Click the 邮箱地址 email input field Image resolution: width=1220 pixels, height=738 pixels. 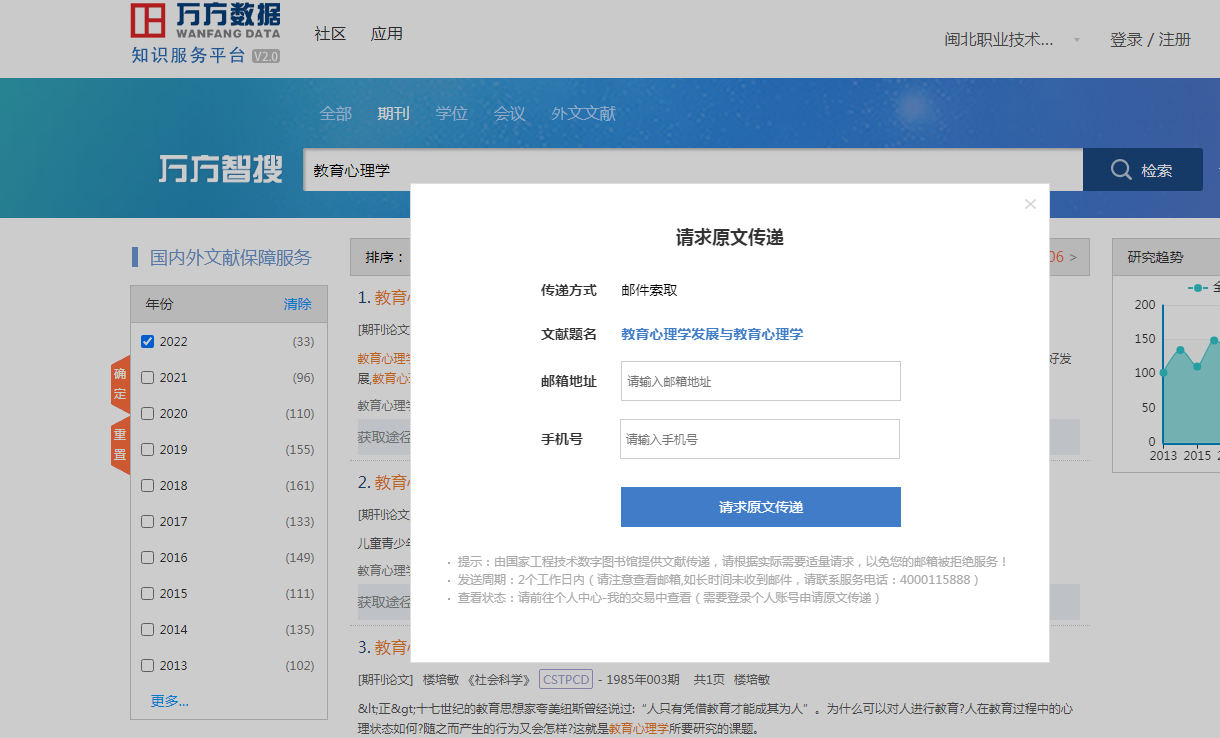(x=759, y=381)
